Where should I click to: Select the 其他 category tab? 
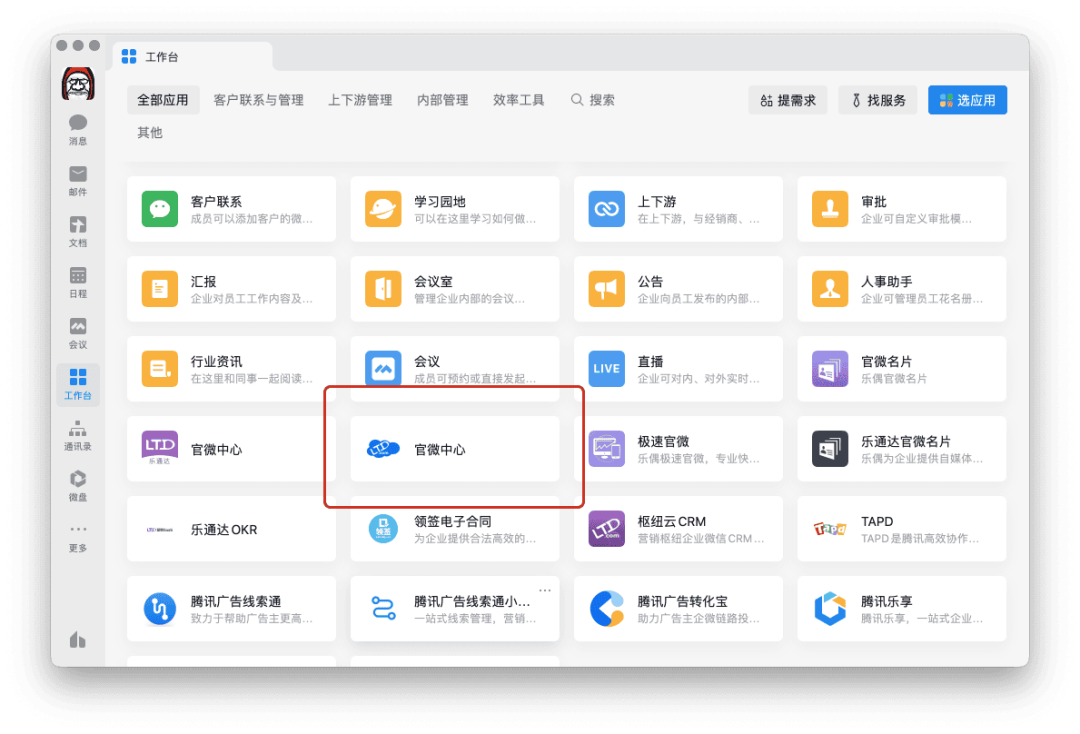[149, 132]
